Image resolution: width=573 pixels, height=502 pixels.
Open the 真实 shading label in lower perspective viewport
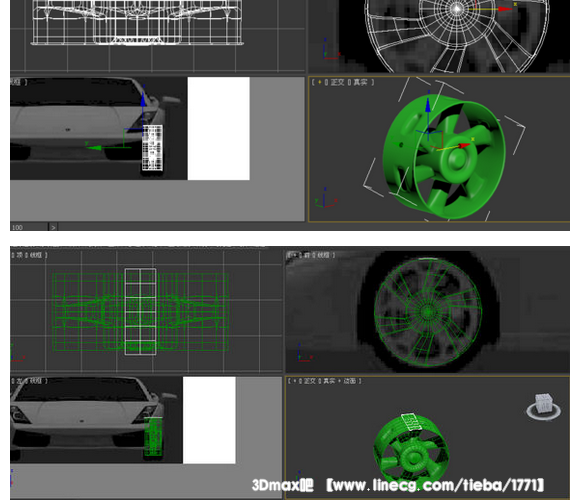pos(329,381)
